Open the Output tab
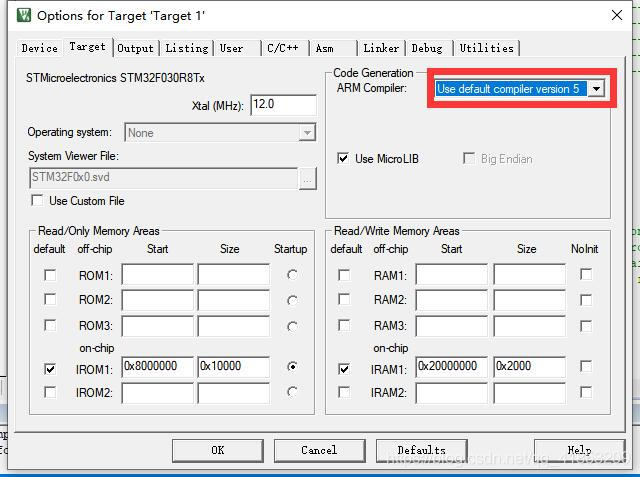The image size is (640, 477). [x=136, y=48]
